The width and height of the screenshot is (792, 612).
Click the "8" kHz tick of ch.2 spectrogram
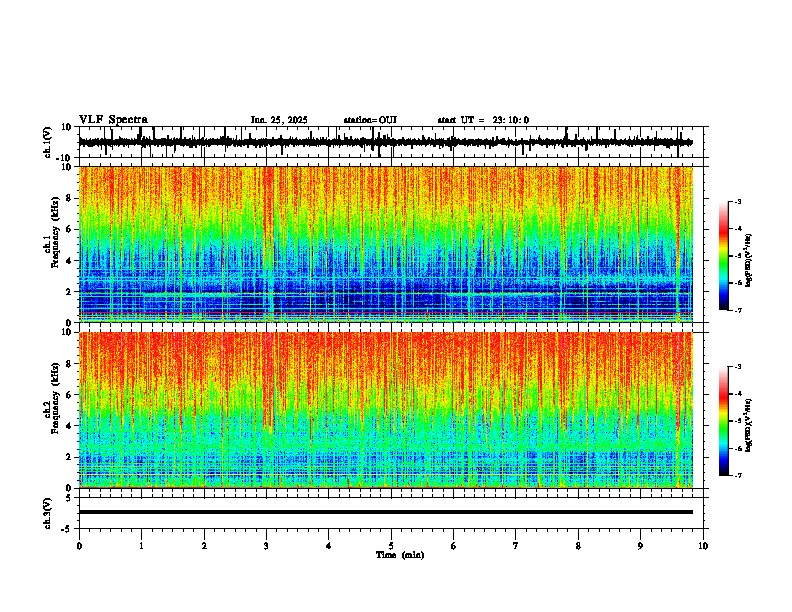[x=70, y=364]
